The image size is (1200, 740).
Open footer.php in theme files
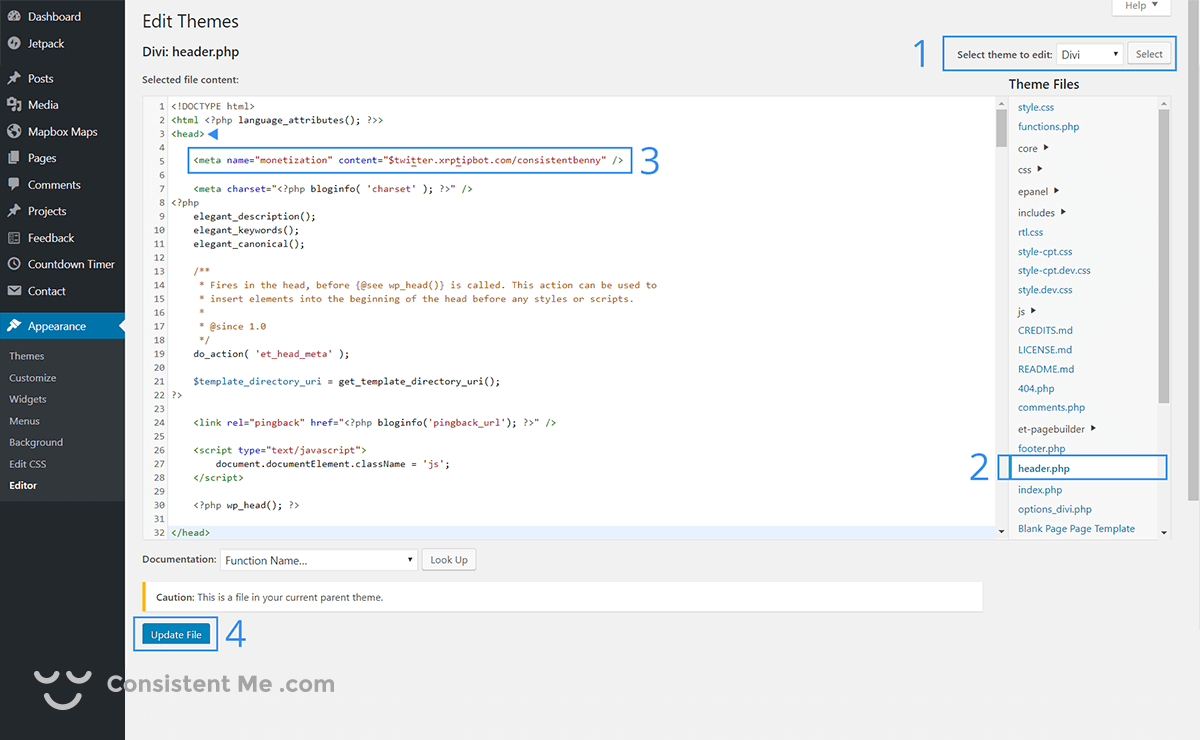click(x=1041, y=449)
